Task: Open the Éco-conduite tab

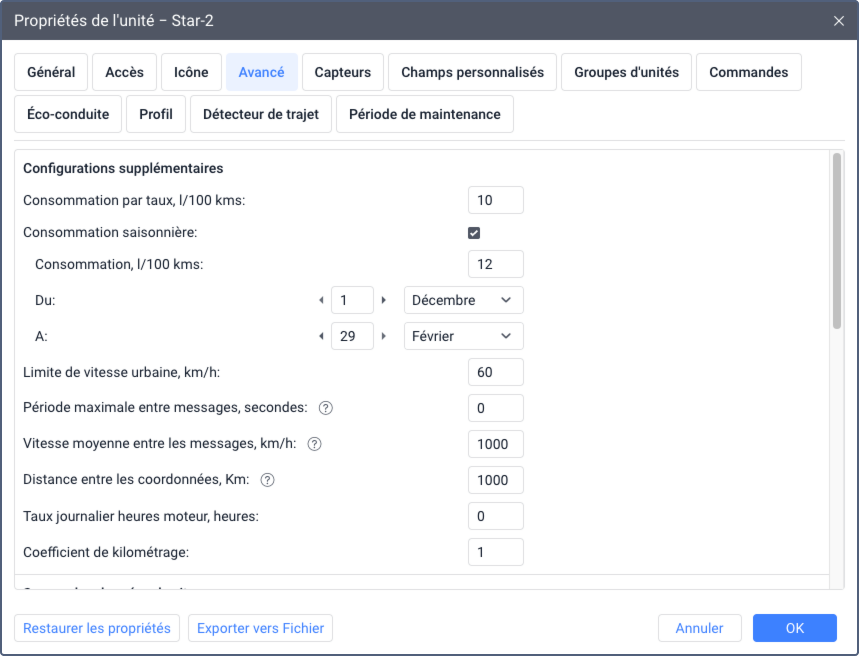Action: 68,114
